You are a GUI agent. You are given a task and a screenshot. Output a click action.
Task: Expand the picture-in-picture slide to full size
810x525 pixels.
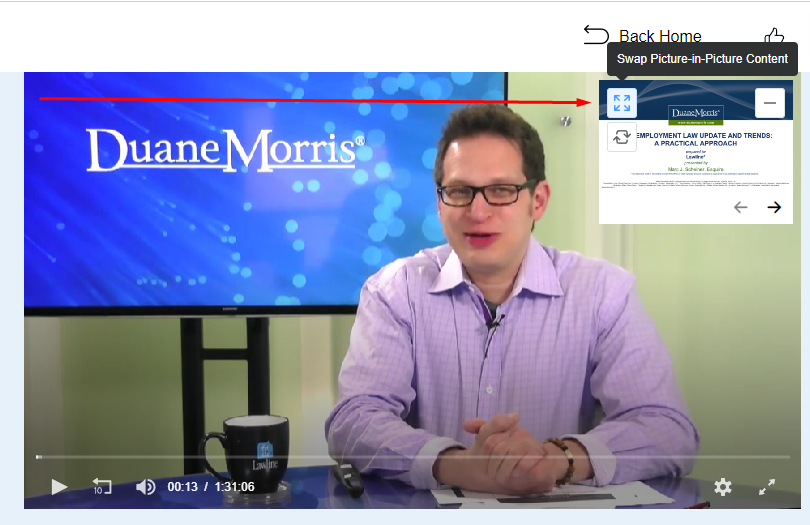(x=621, y=103)
